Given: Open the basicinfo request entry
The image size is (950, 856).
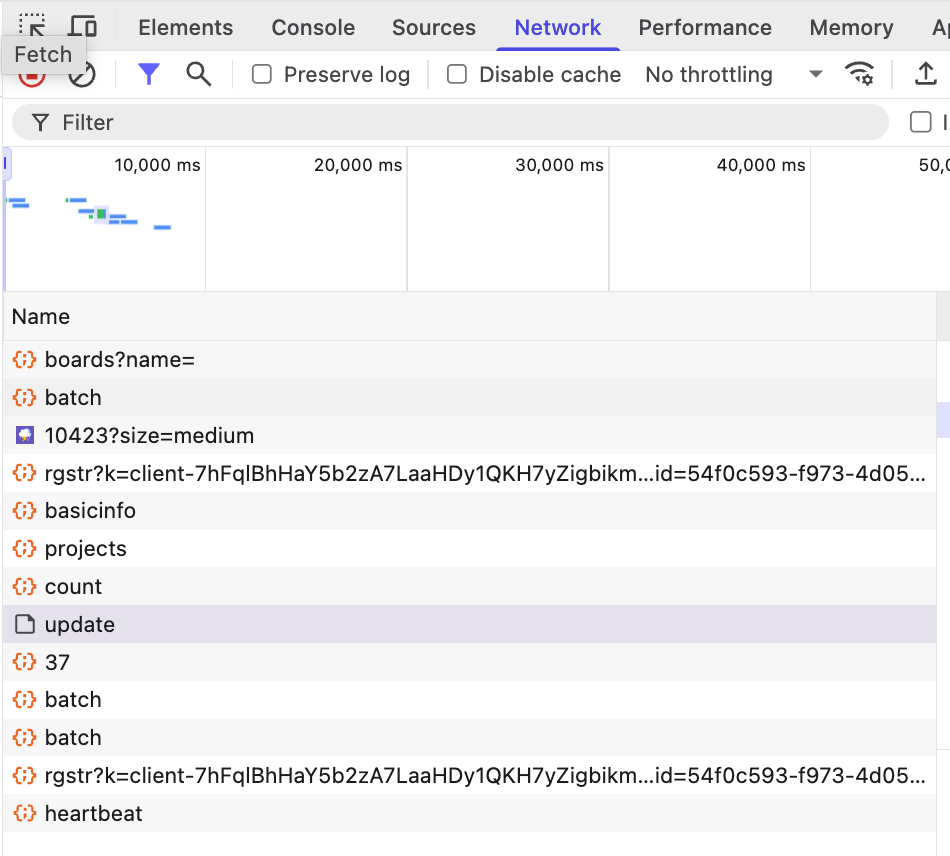Looking at the screenshot, I should (x=91, y=510).
